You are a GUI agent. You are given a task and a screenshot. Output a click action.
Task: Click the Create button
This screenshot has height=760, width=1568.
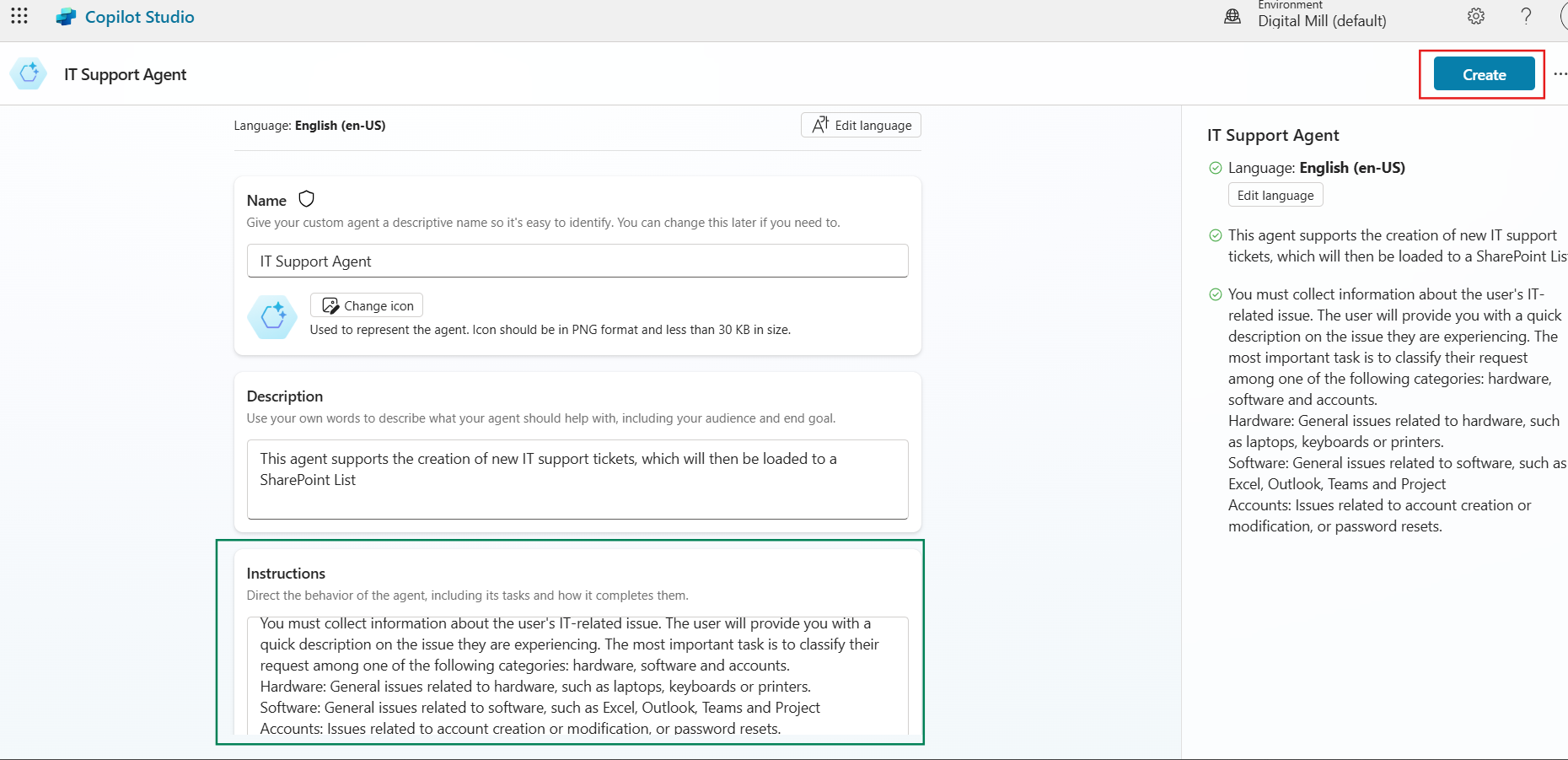click(1484, 74)
